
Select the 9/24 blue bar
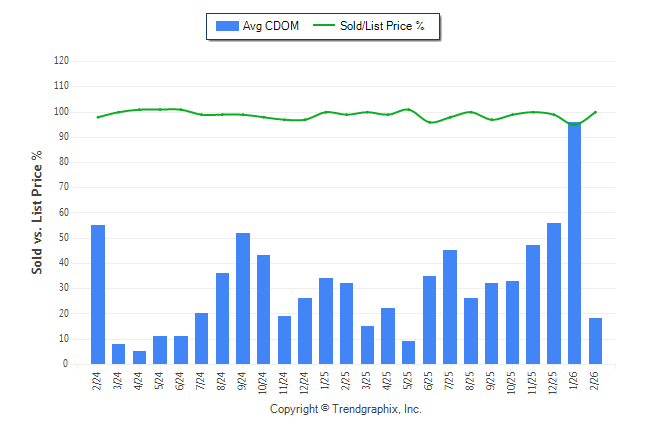(243, 298)
